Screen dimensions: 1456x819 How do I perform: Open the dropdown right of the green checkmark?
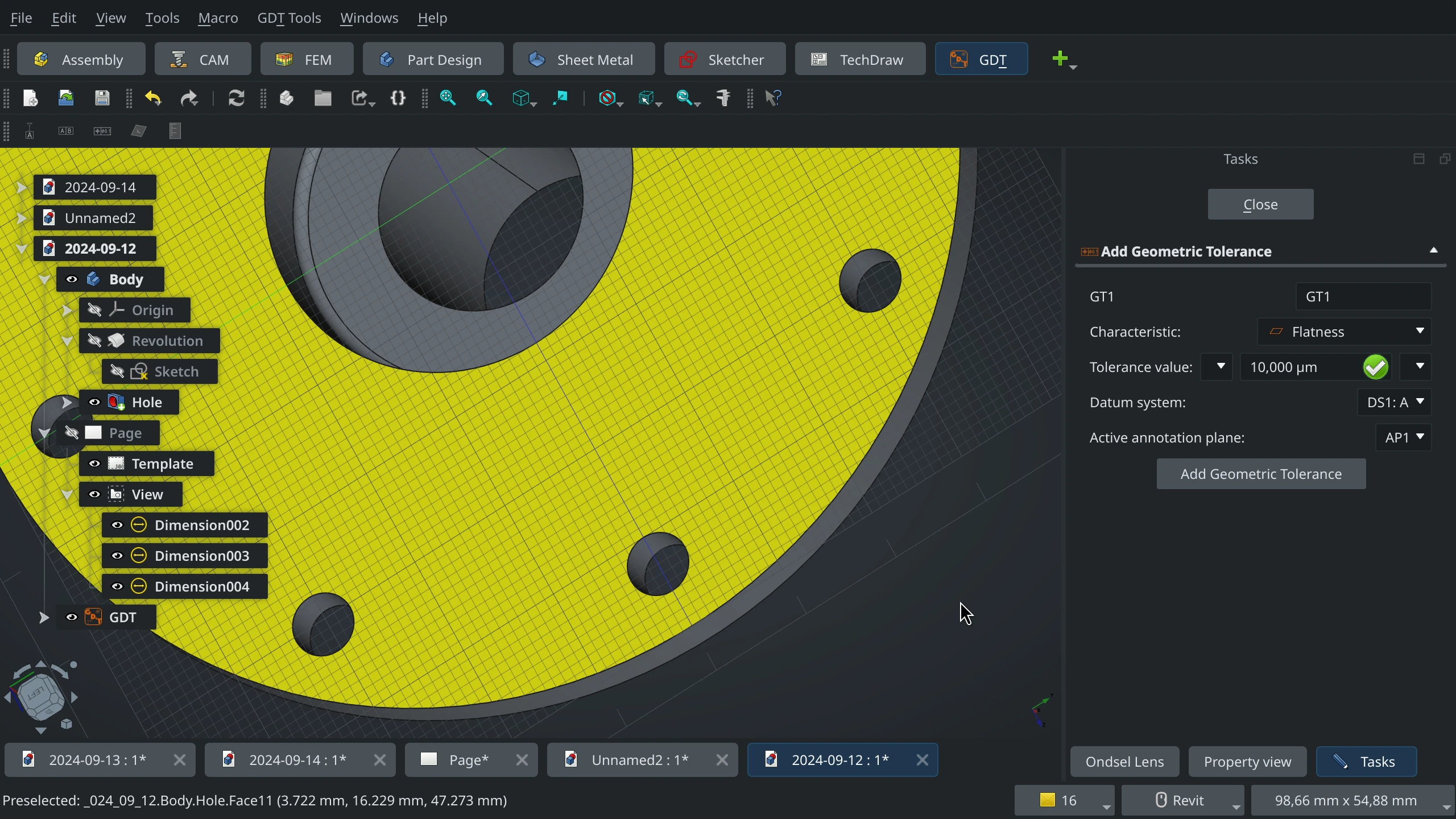1416,367
